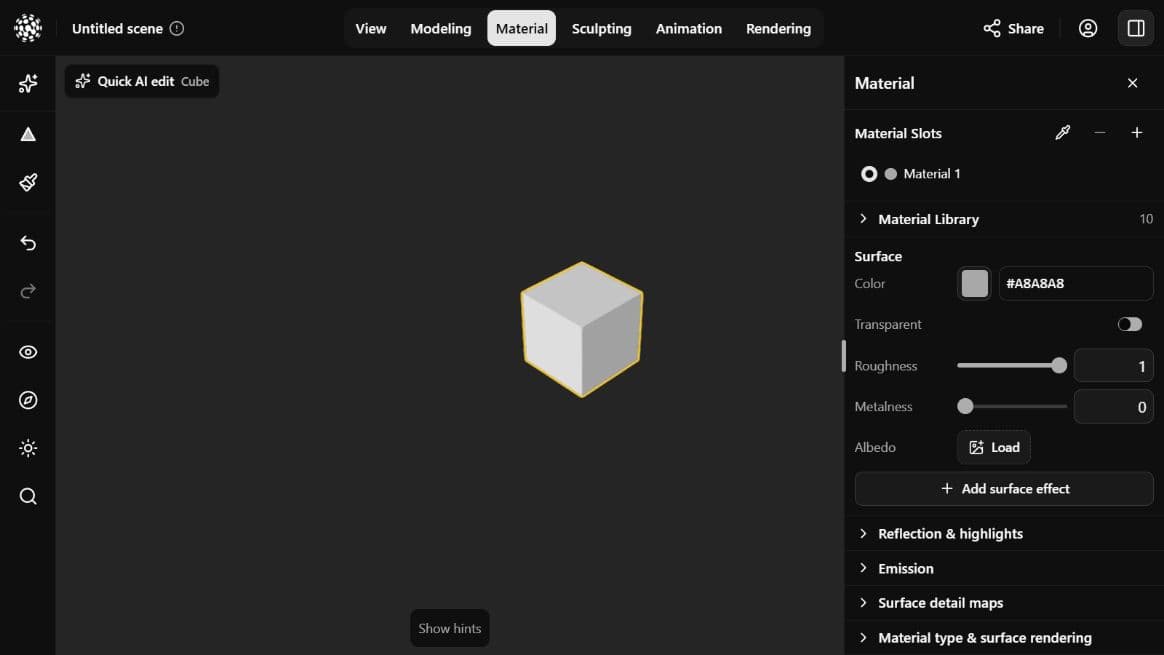This screenshot has width=1164, height=655.
Task: Switch to the Modeling tab
Action: pos(441,28)
